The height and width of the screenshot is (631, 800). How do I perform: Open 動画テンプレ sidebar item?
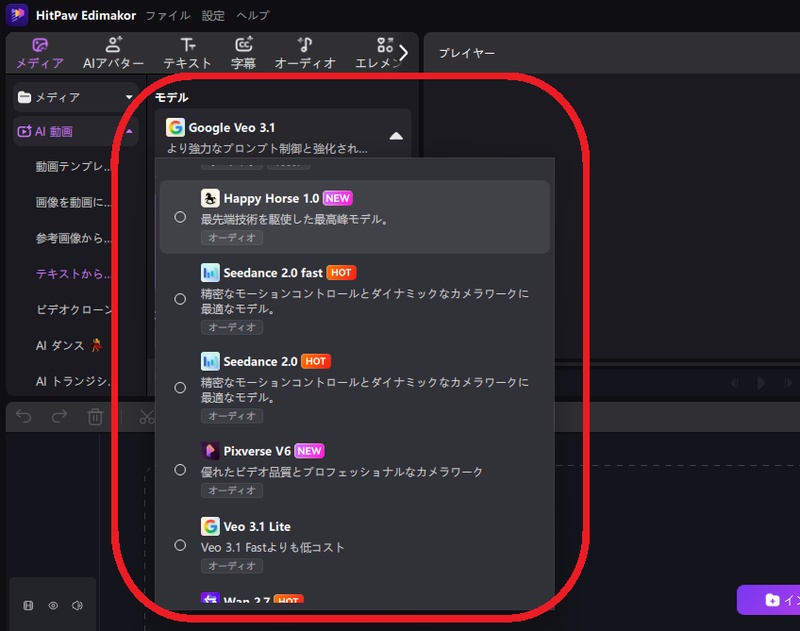pos(72,166)
